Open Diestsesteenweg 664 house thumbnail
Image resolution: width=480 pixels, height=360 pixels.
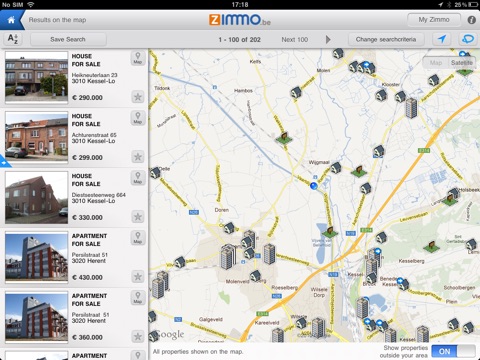37,197
